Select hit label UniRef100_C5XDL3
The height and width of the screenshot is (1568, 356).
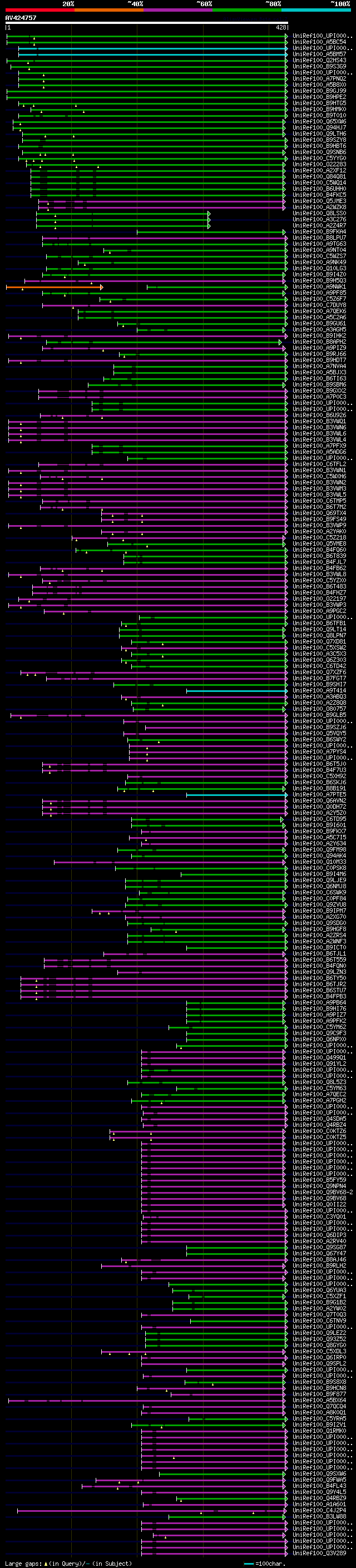pyautogui.click(x=319, y=1351)
